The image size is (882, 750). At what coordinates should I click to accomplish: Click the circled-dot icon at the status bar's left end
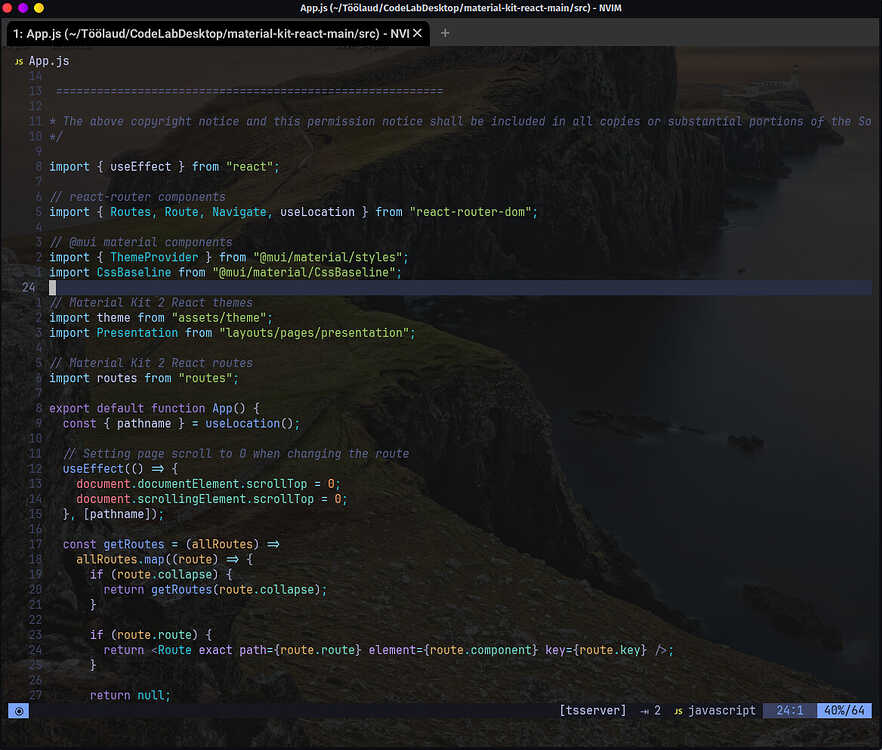click(18, 710)
